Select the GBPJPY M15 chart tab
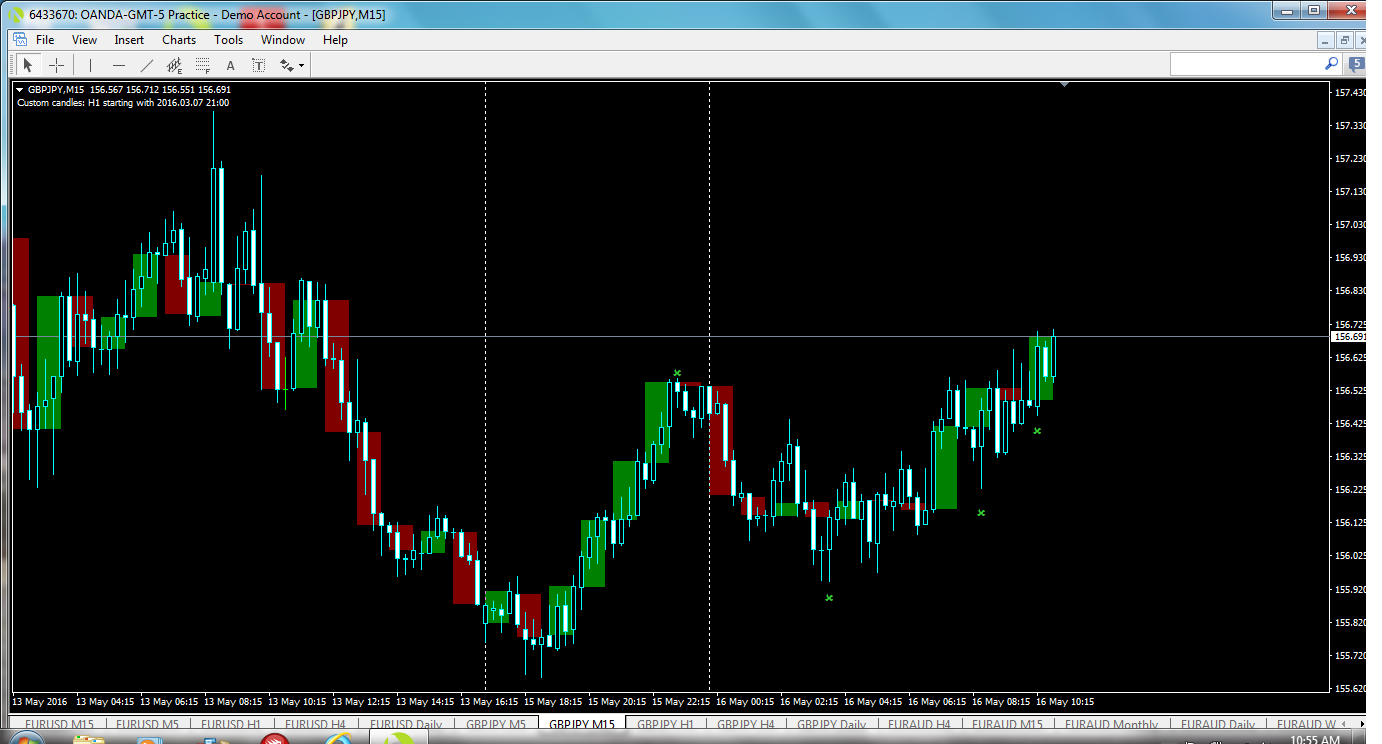 coord(582,724)
